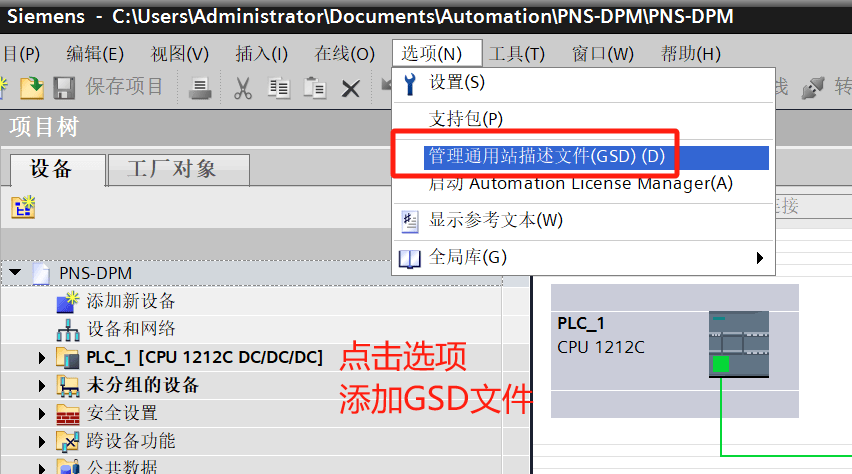Image resolution: width=852 pixels, height=474 pixels.
Task: Open the 在线(O) menu
Action: 344,54
